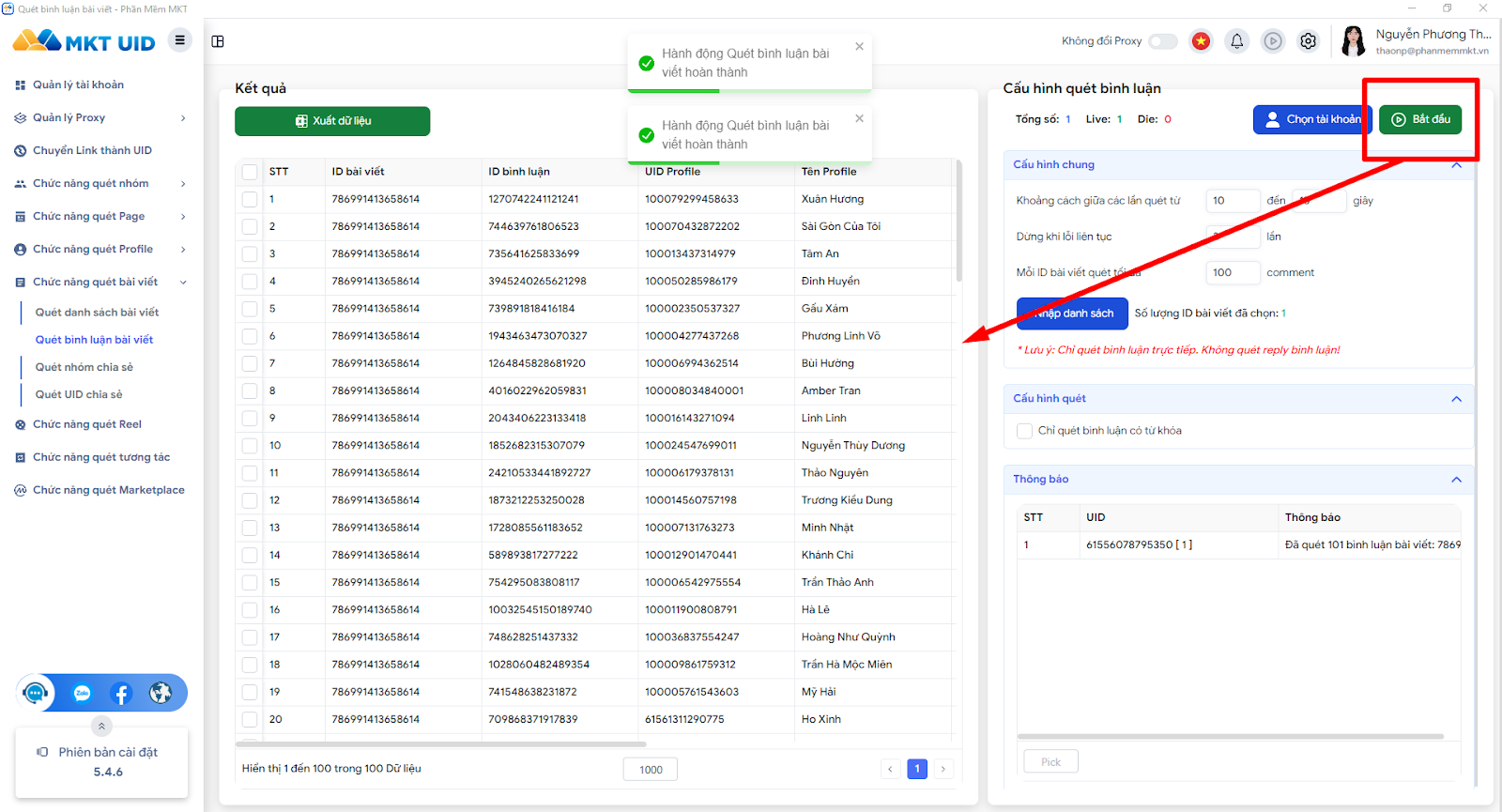Collapse the Cấu hình quét section
This screenshot has height=812, width=1502.
[1456, 399]
